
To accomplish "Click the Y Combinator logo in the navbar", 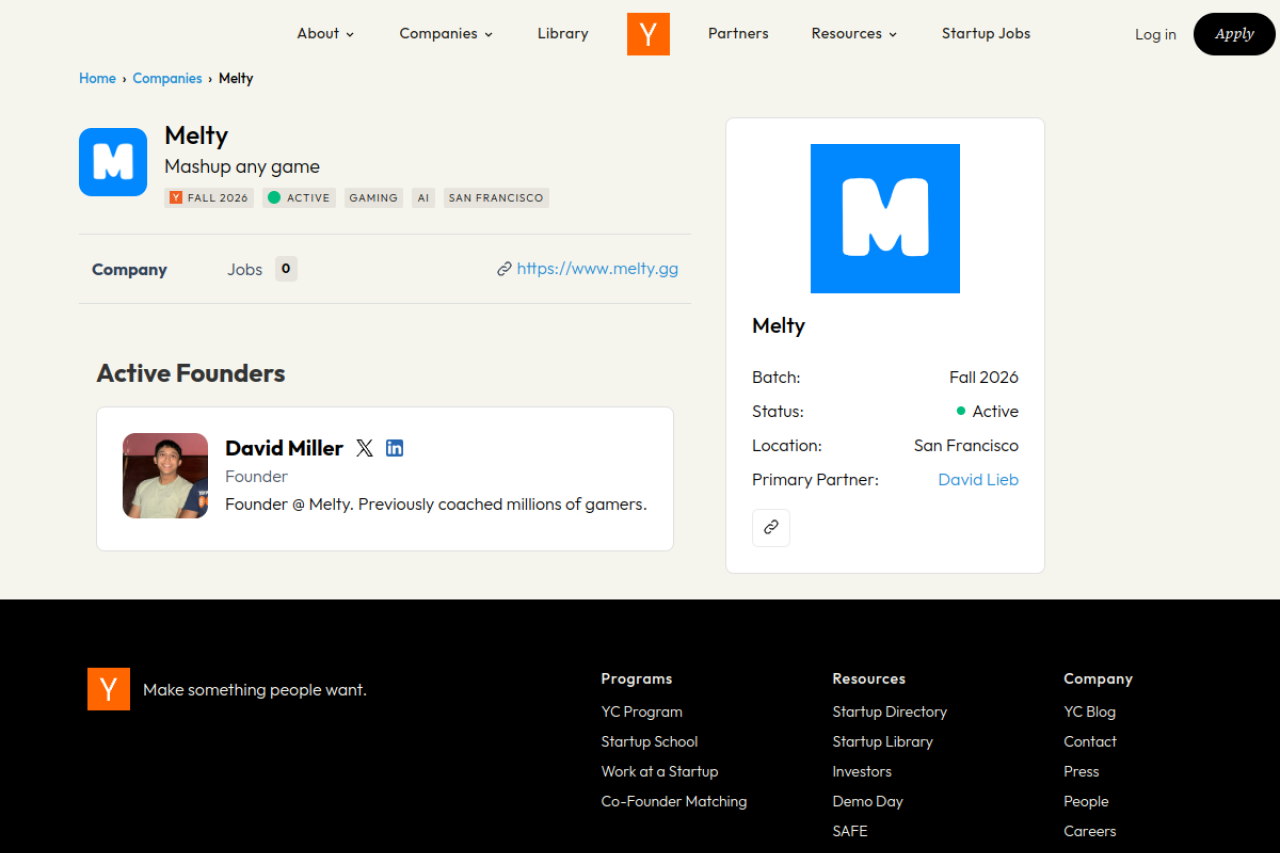I will click(648, 34).
